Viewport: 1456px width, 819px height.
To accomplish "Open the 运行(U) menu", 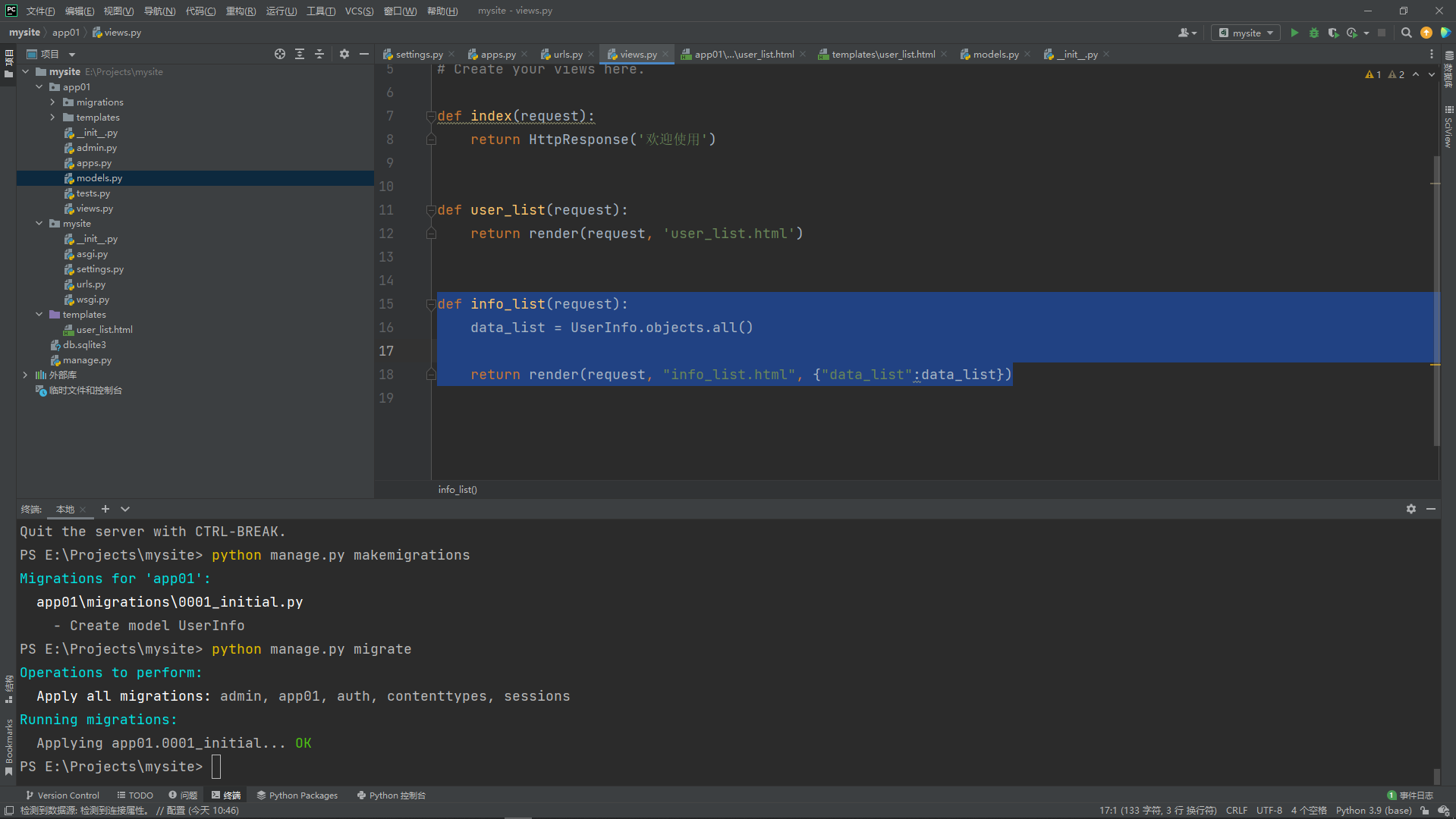I will point(281,11).
